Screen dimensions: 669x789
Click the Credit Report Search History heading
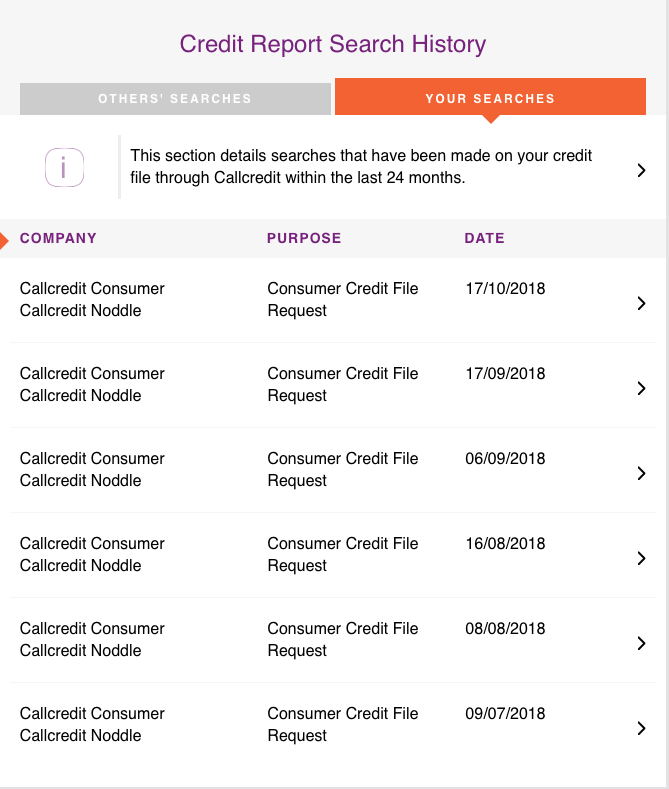pyautogui.click(x=333, y=44)
